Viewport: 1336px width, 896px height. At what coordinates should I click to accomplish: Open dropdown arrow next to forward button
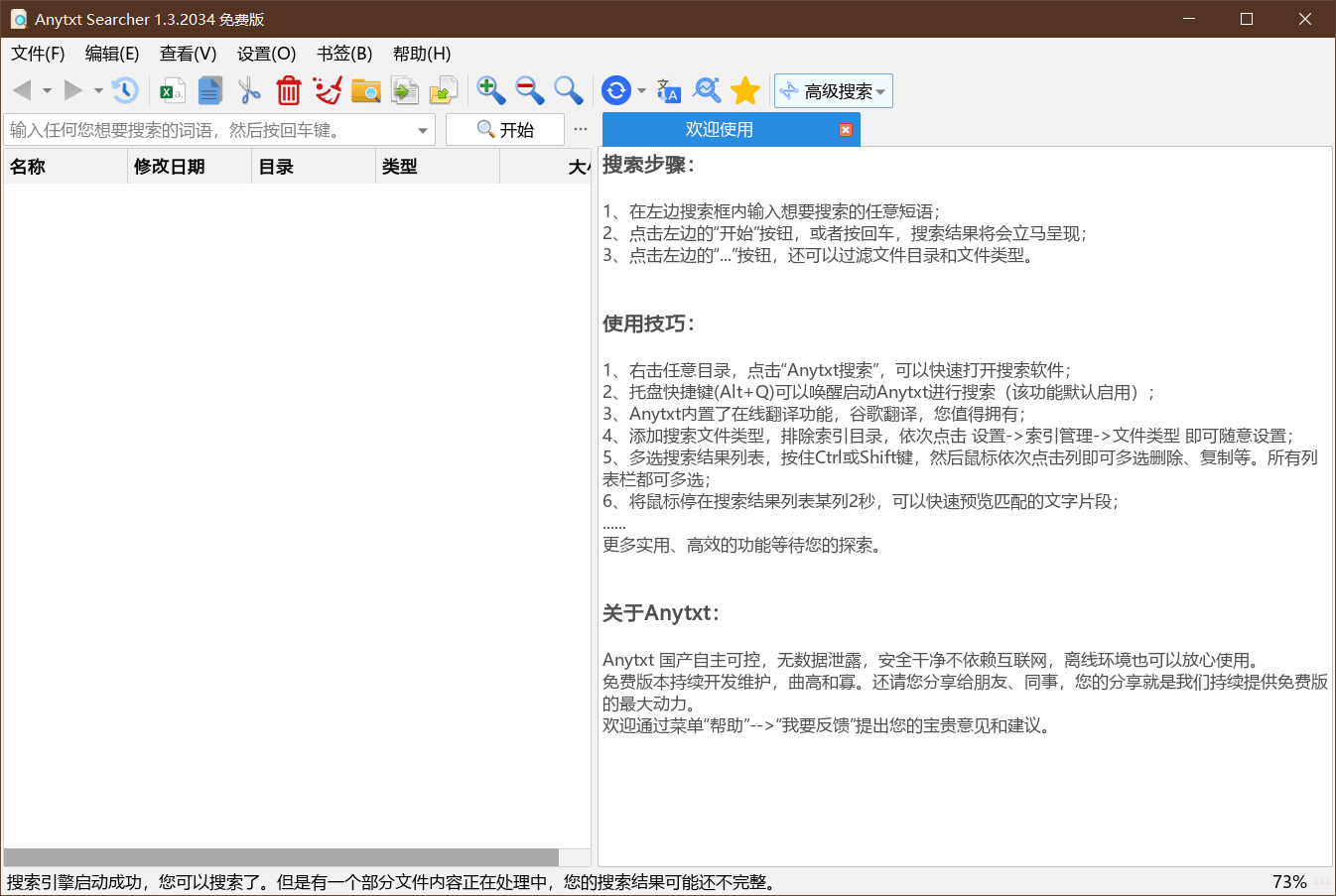98,90
